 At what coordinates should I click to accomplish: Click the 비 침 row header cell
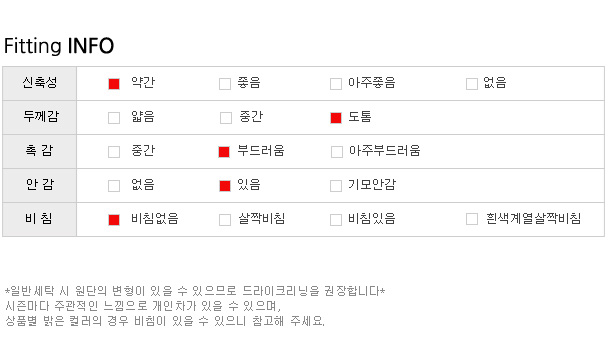point(40,219)
